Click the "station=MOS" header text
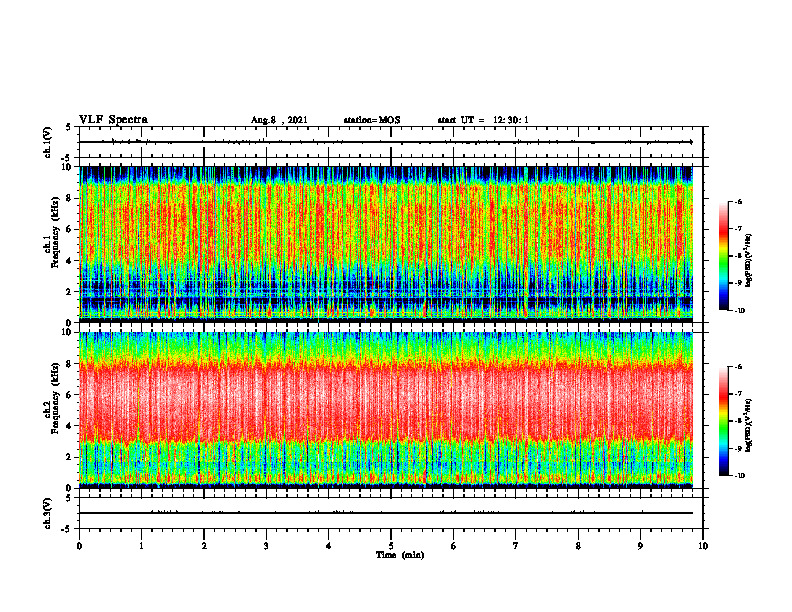This screenshot has width=792, height=612. coord(372,120)
